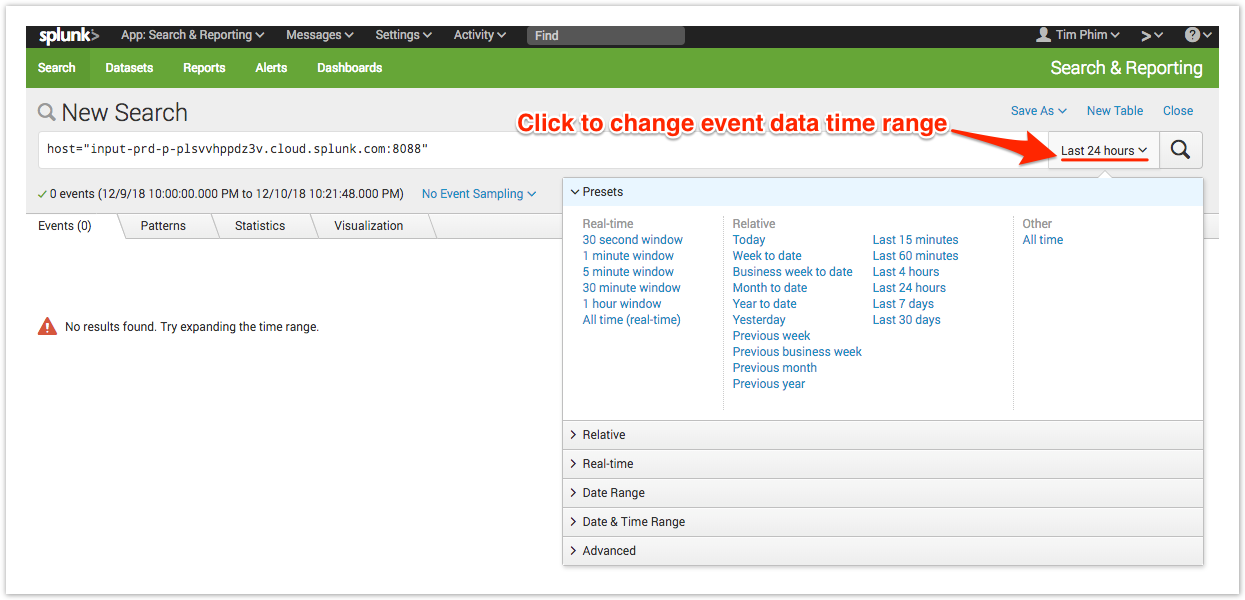Expand the Date & Time Range section
Screen dimensions: 1245x600
click(x=883, y=522)
